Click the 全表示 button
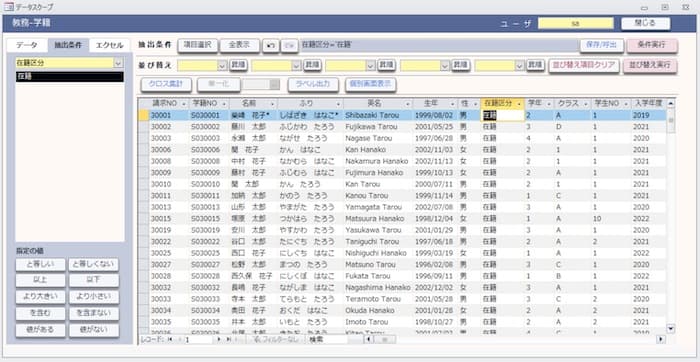 tap(240, 45)
